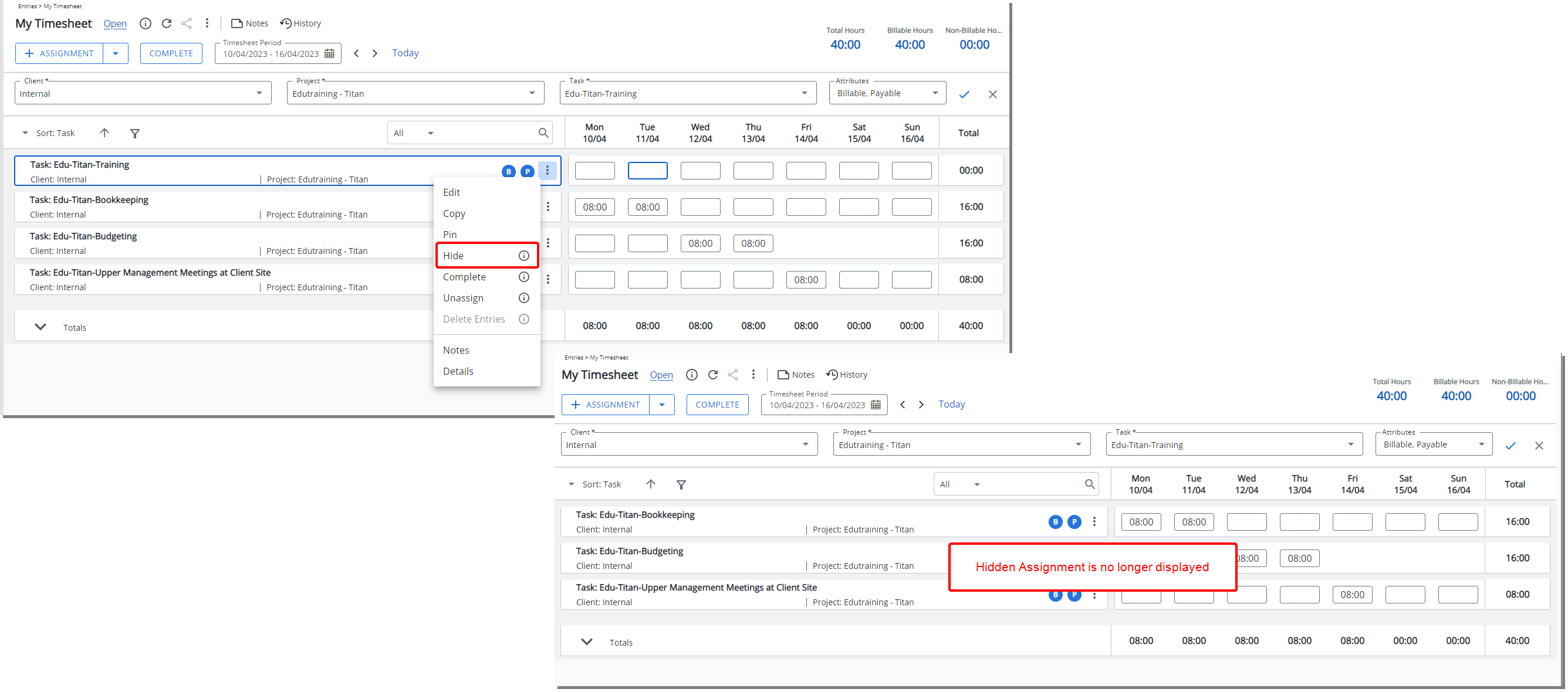
Task: Open kebab menu on bottom Edu-Titan-Bookkeeping row
Action: pyautogui.click(x=1094, y=522)
